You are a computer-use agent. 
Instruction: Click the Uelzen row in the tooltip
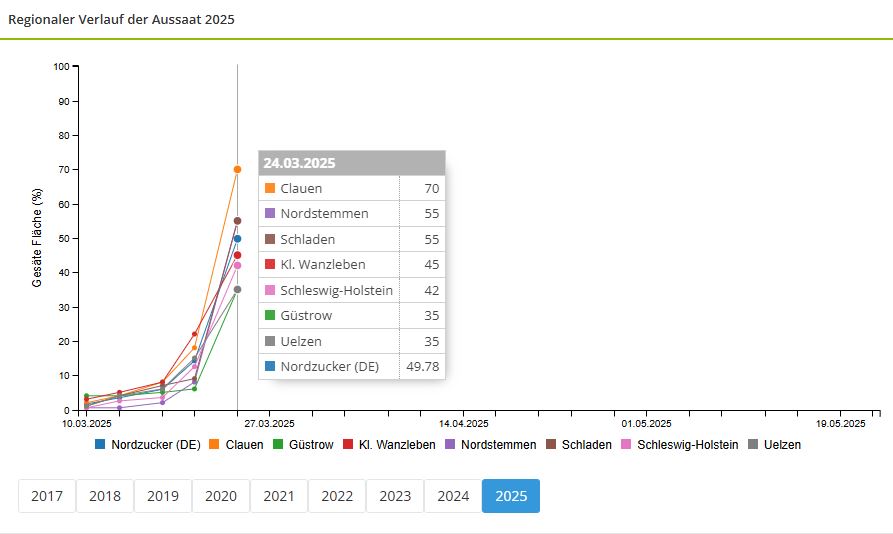coord(352,341)
